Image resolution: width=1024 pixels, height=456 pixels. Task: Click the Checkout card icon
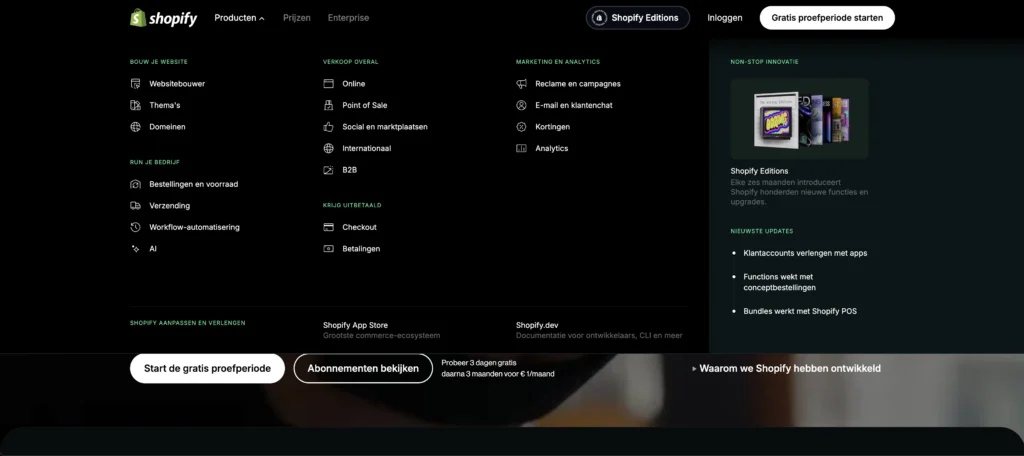coord(328,227)
